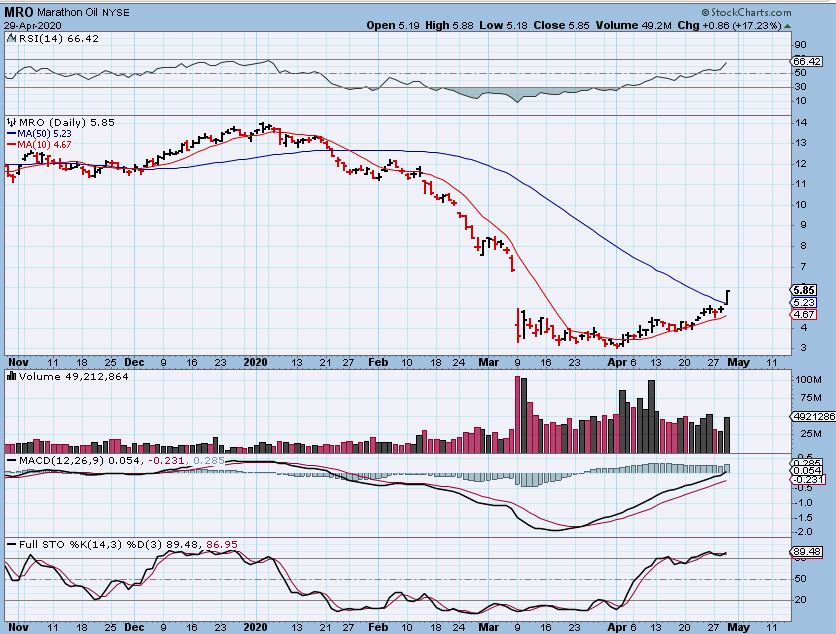Click the 75M volume axis label

click(x=810, y=398)
